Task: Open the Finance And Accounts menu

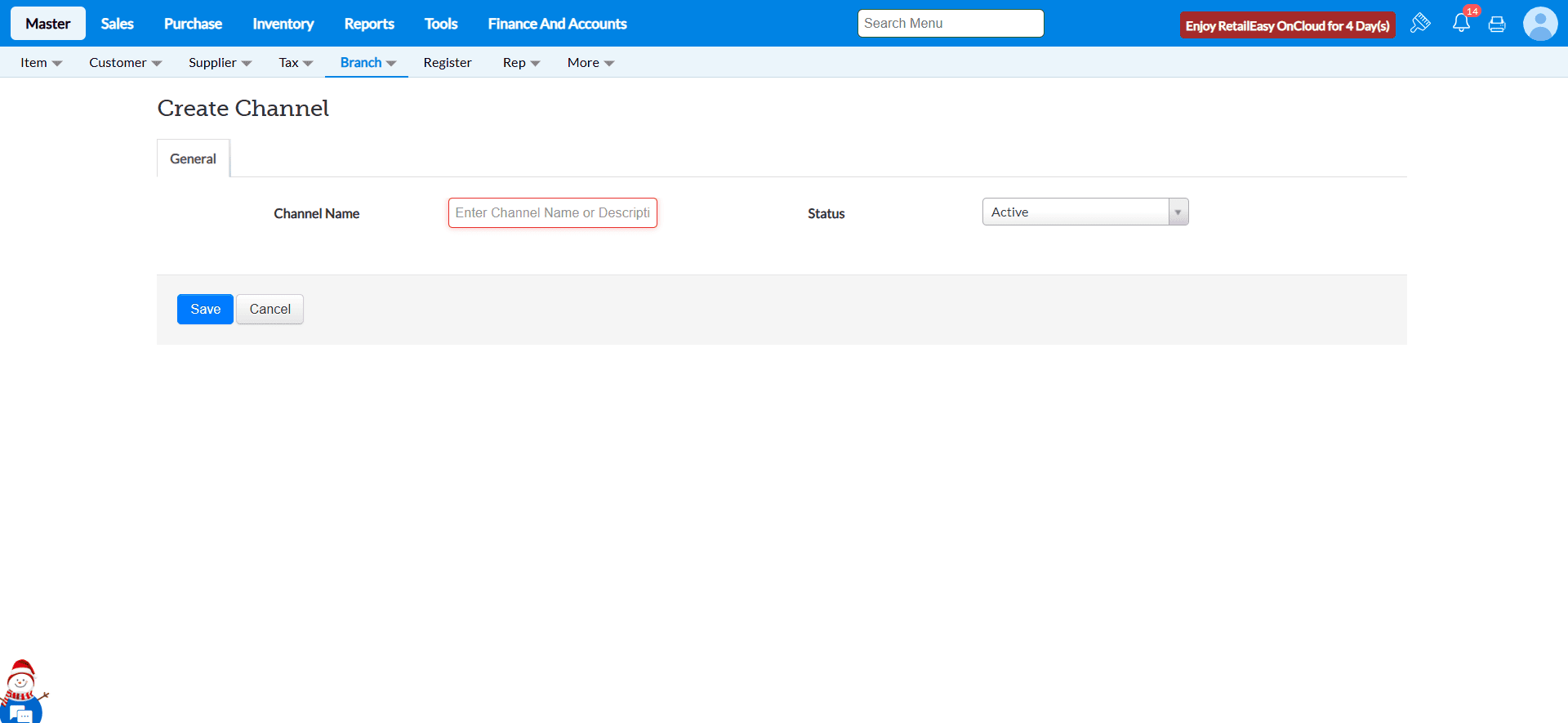Action: (557, 24)
